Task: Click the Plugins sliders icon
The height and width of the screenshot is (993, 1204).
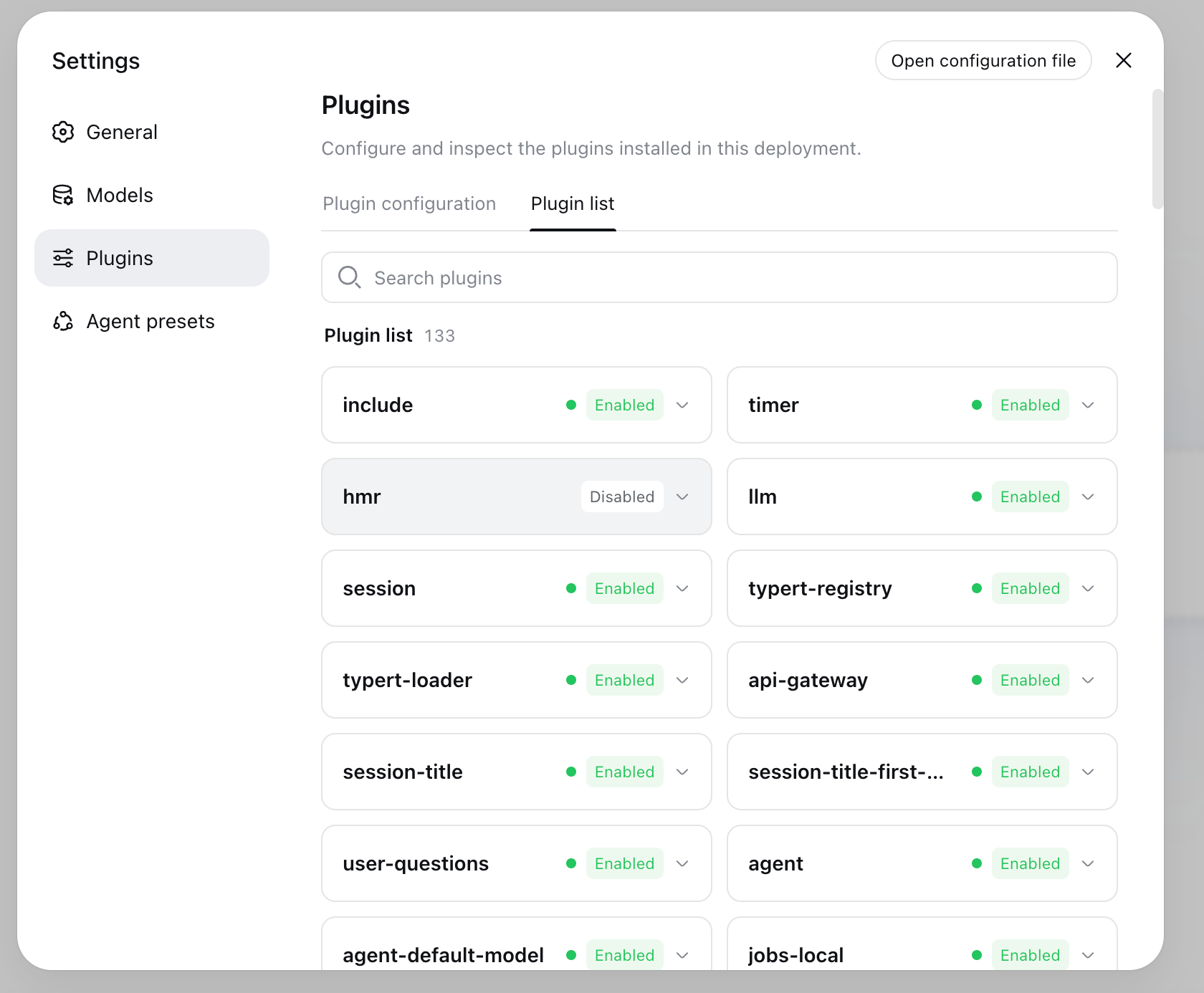Action: click(x=63, y=258)
